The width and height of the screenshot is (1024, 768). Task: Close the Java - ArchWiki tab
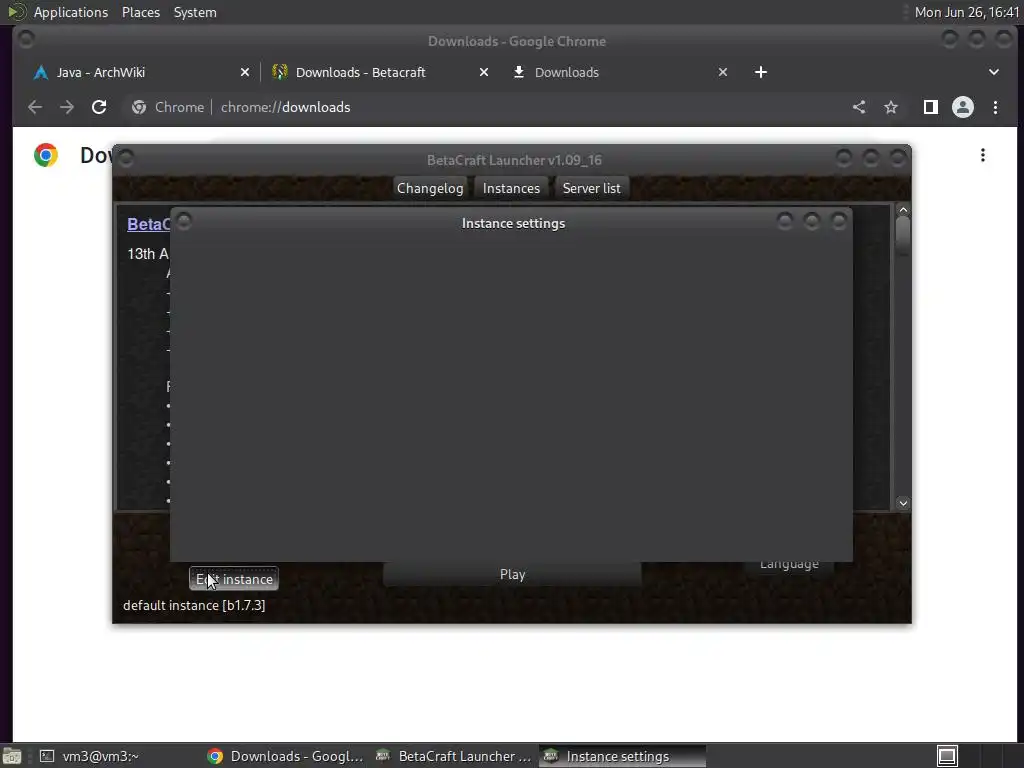[245, 72]
